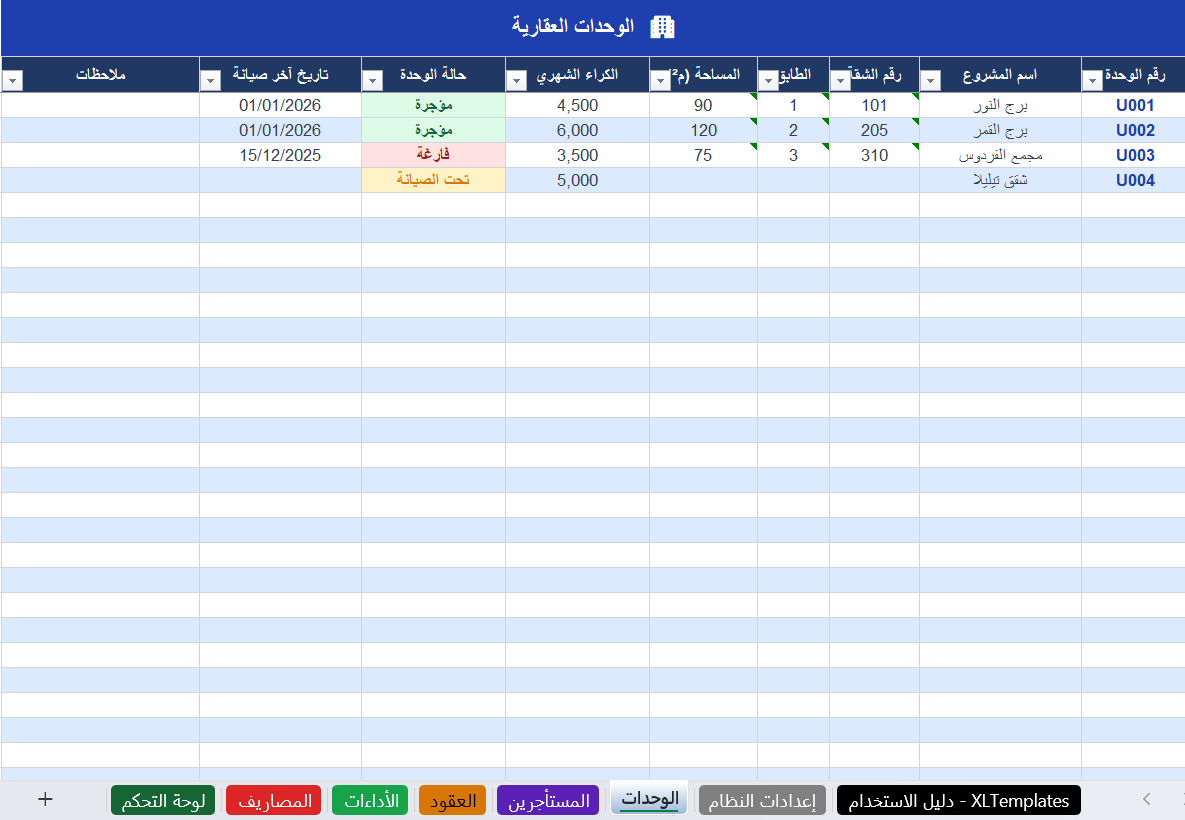The height and width of the screenshot is (820, 1185).
Task: Select maintenance date cell 15/12/2025
Action: [x=280, y=155]
